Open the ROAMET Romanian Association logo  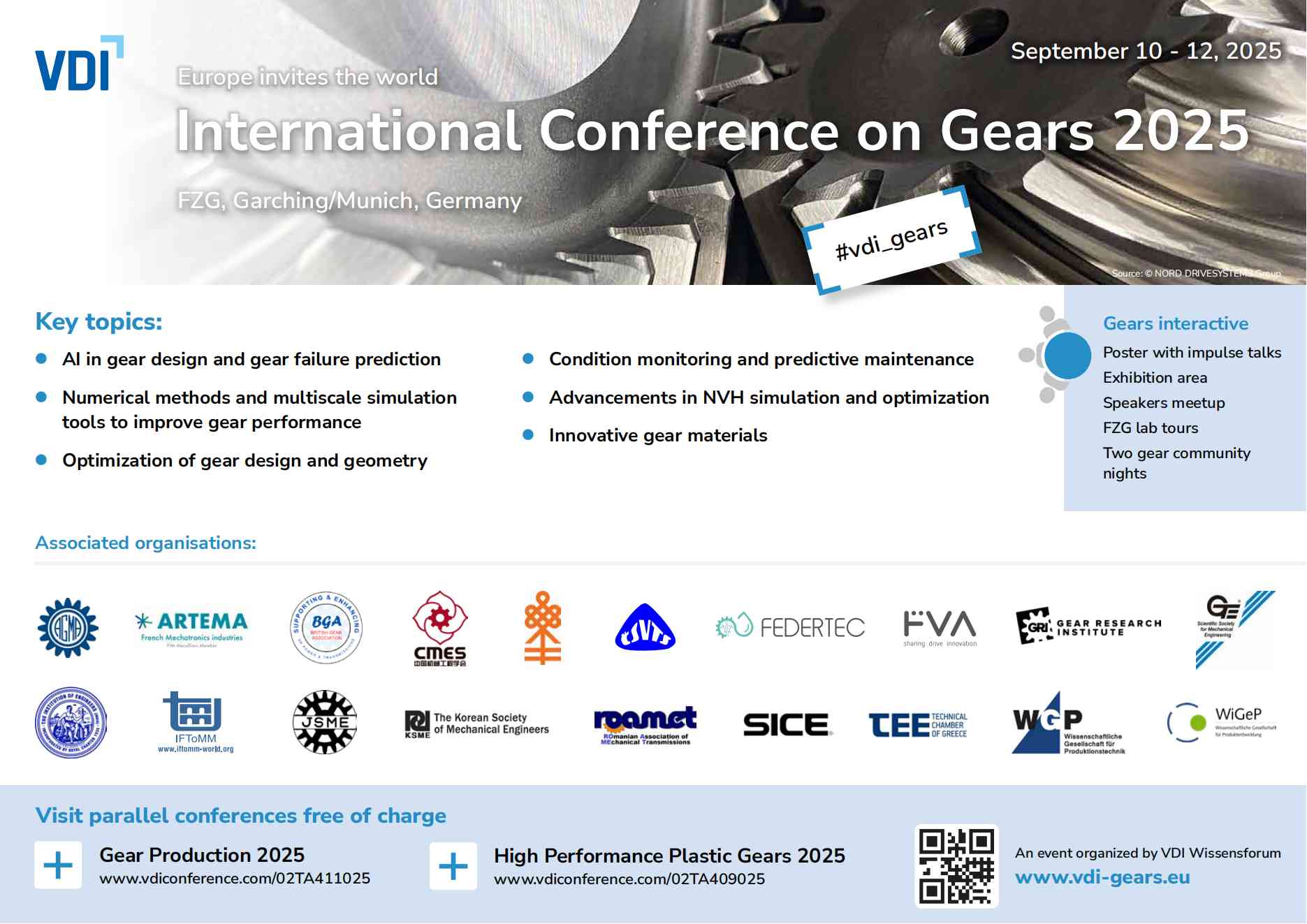(x=645, y=725)
